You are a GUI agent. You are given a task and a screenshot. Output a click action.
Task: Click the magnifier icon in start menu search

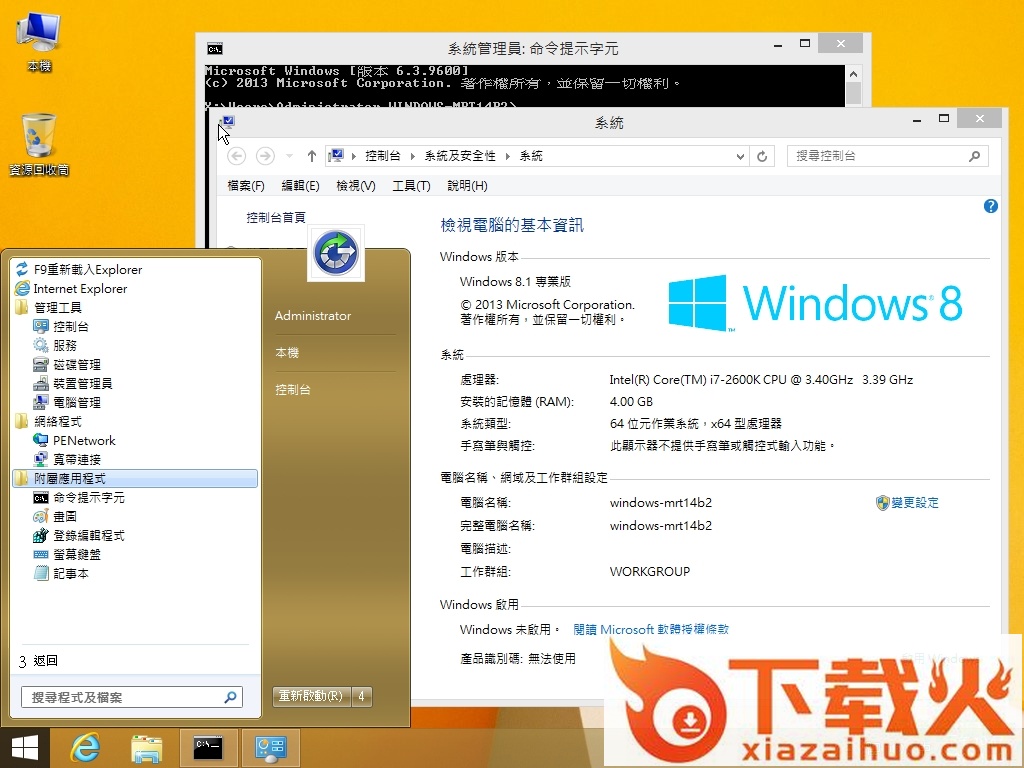(x=231, y=697)
